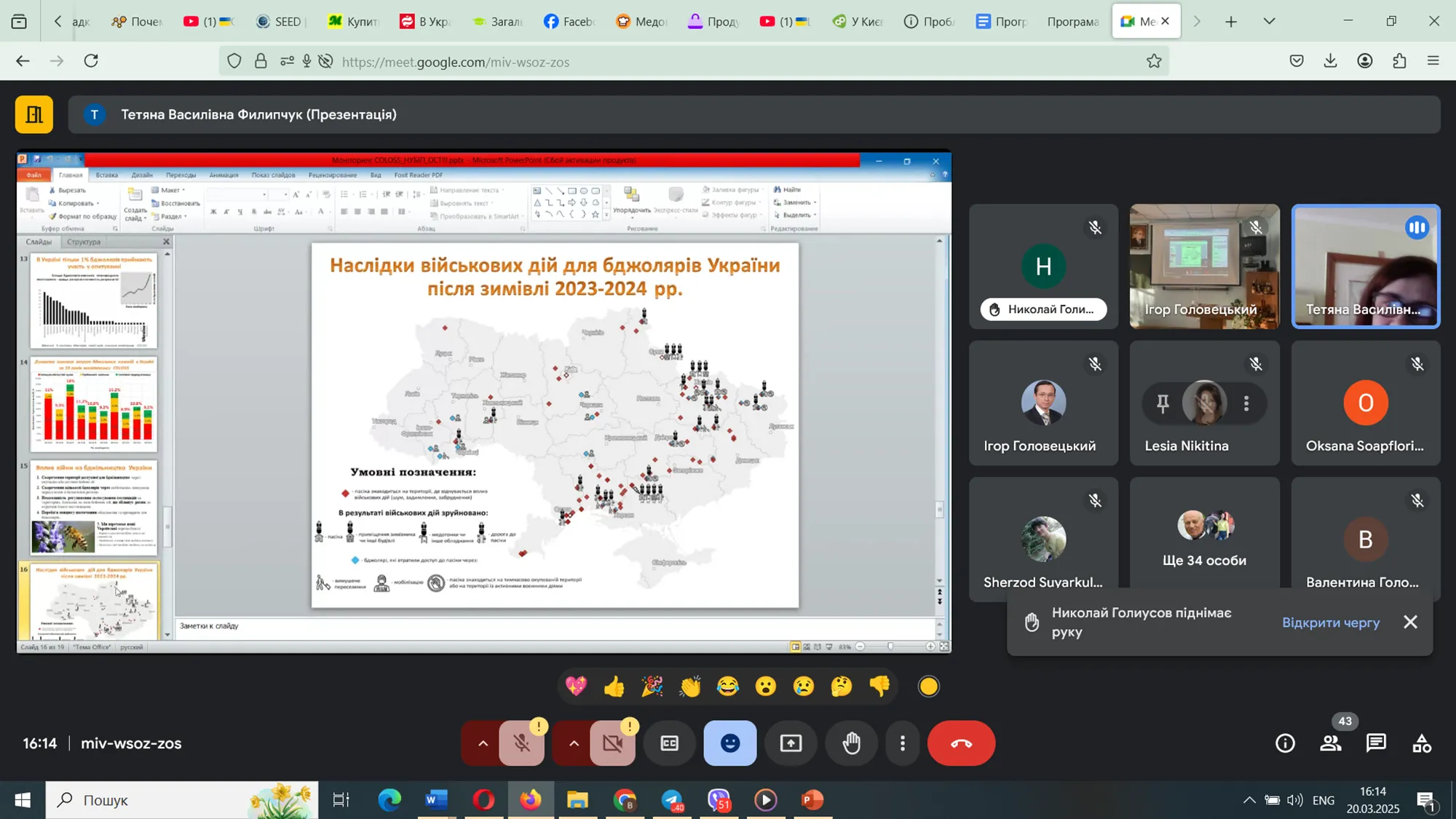
Task: Expand video settings arrow beside camera
Action: click(x=574, y=743)
